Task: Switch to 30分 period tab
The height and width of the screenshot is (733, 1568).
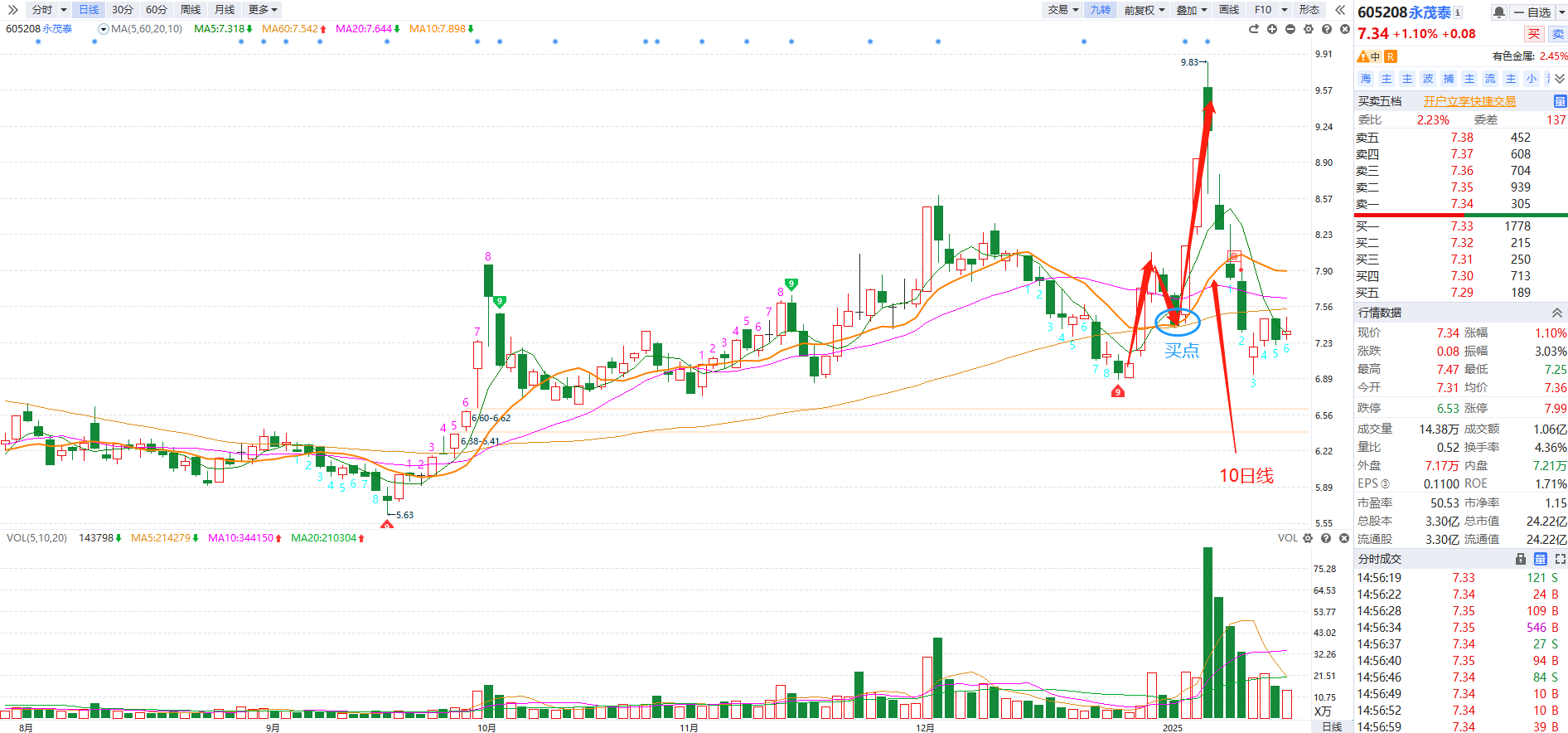Action: pos(123,10)
